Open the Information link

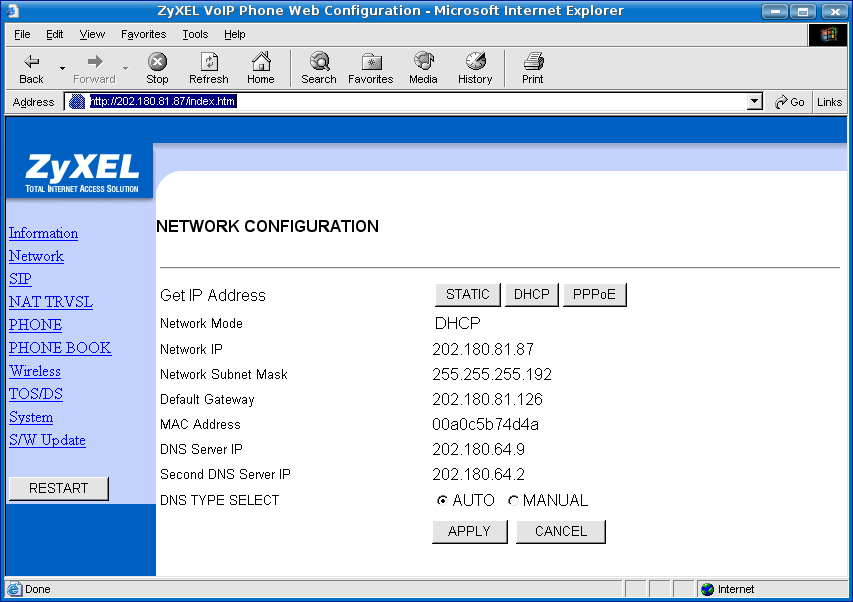coord(44,233)
